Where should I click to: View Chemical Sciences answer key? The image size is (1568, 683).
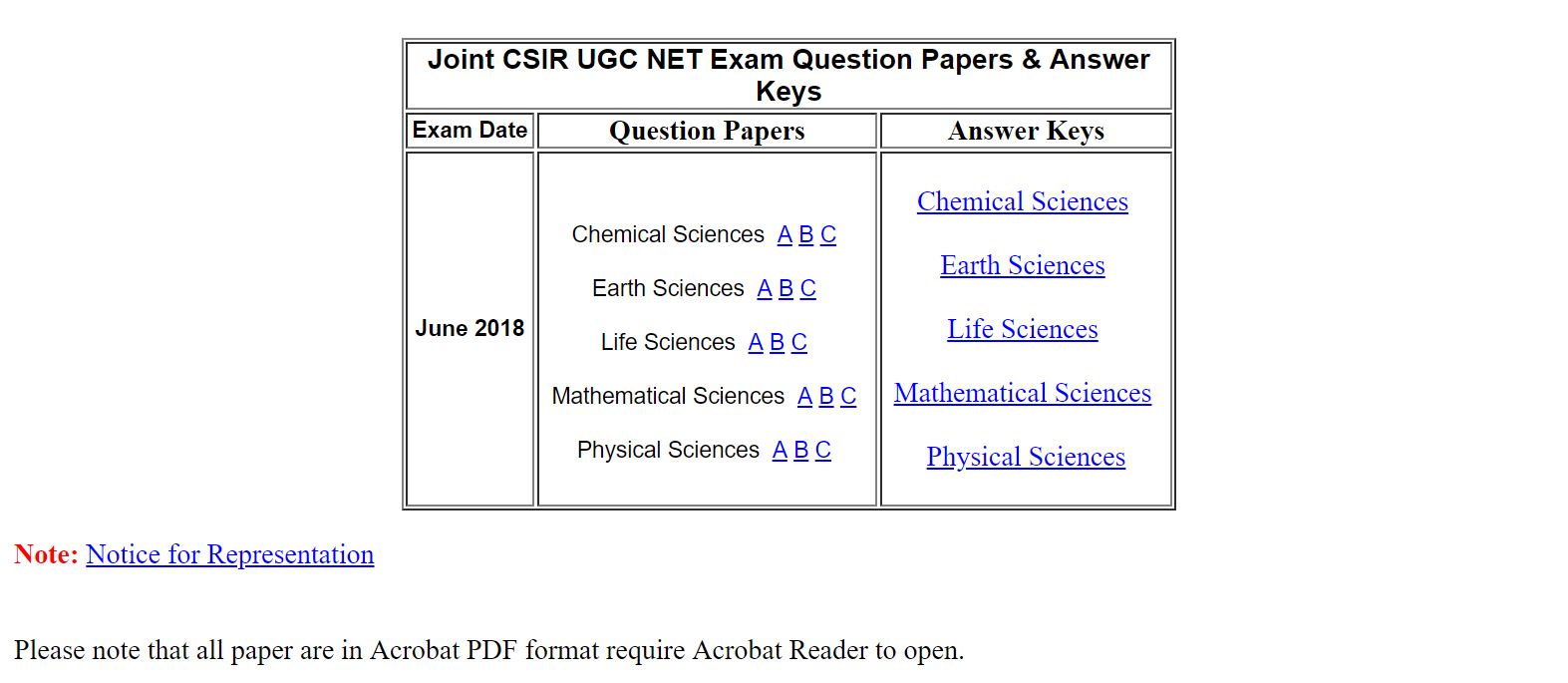1023,201
